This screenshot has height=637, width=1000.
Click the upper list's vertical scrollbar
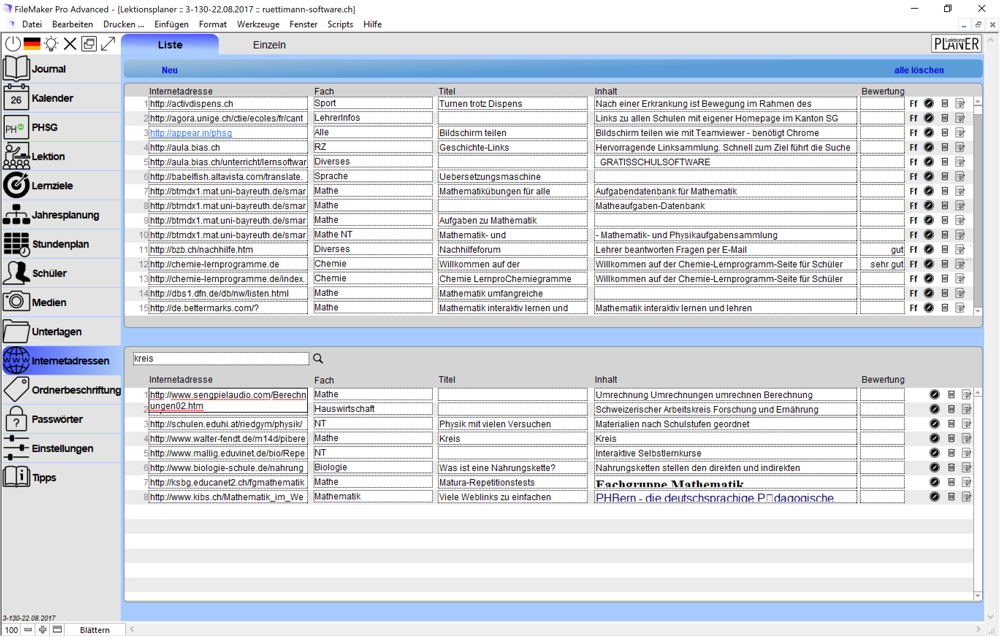tap(978, 205)
